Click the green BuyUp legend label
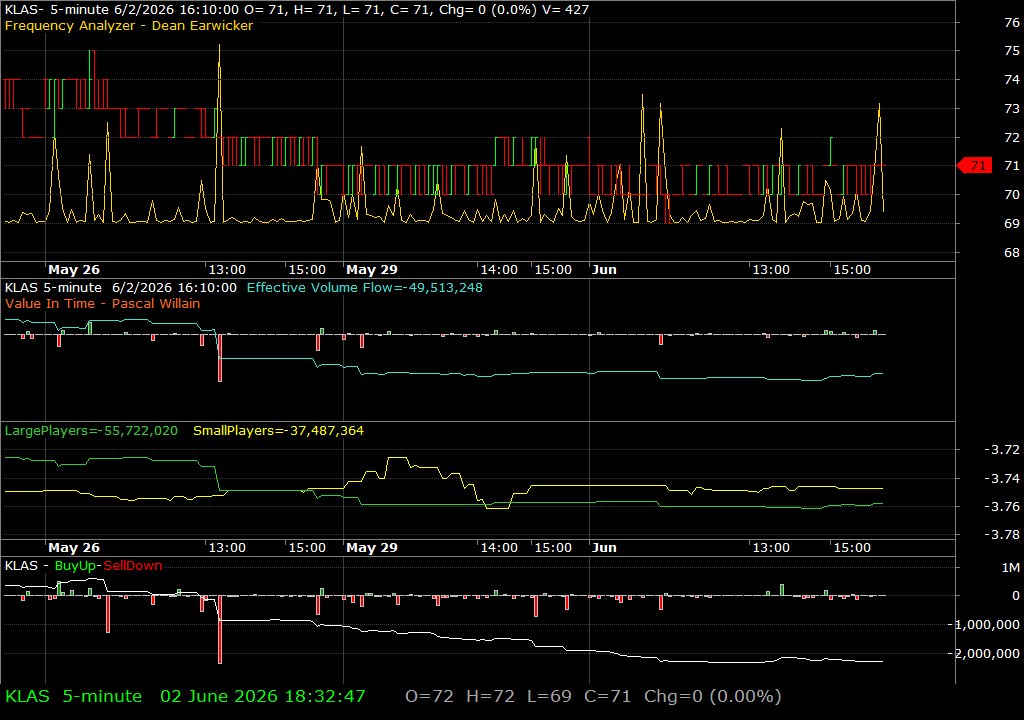 75,566
